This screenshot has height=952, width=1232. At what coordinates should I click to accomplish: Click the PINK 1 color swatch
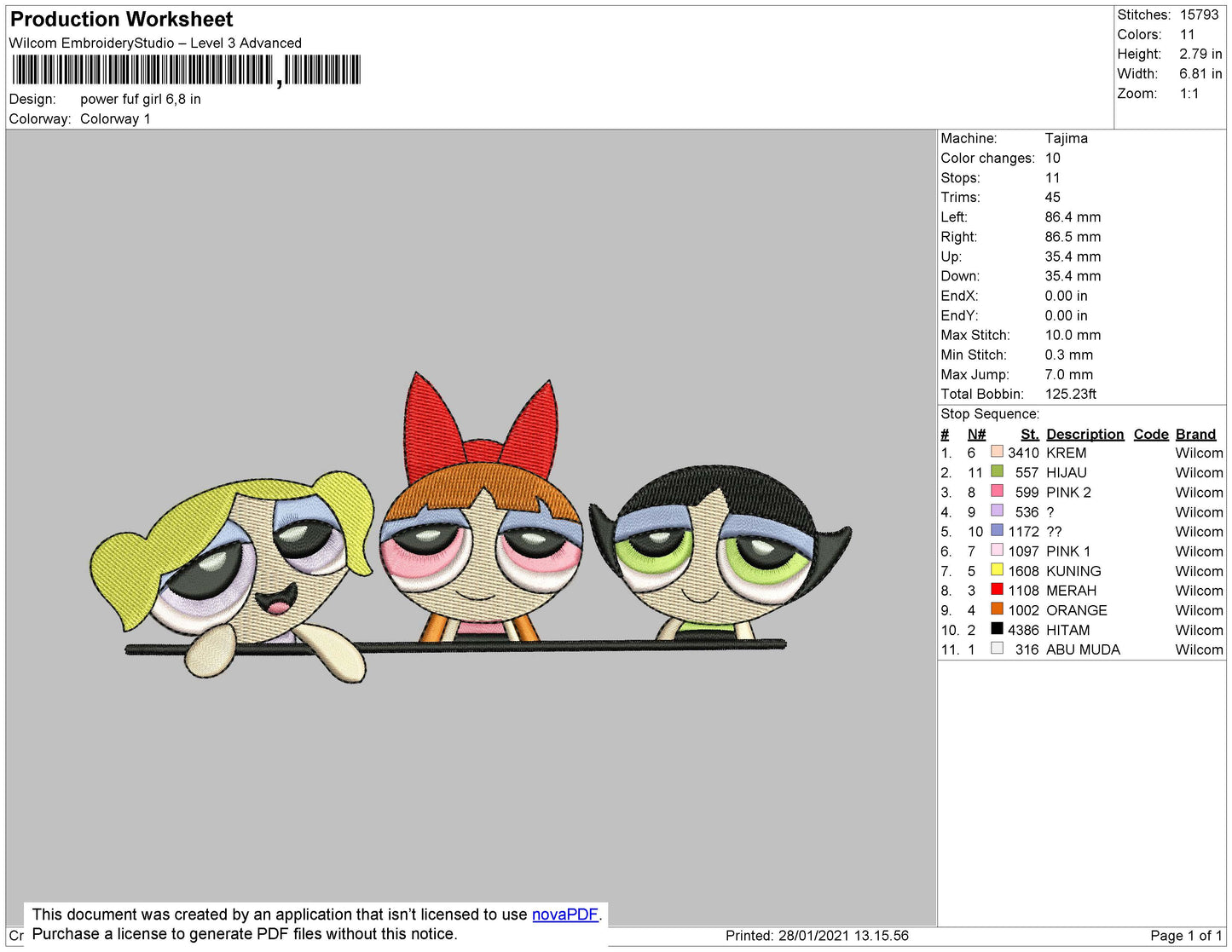[x=997, y=549]
